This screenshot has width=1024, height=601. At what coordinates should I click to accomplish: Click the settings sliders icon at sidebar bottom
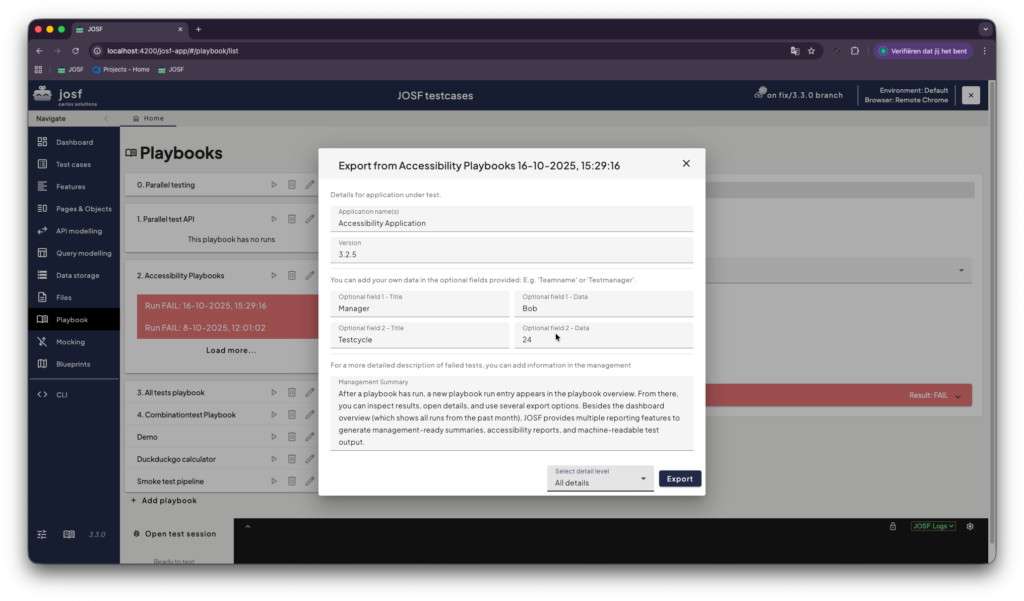tap(42, 534)
